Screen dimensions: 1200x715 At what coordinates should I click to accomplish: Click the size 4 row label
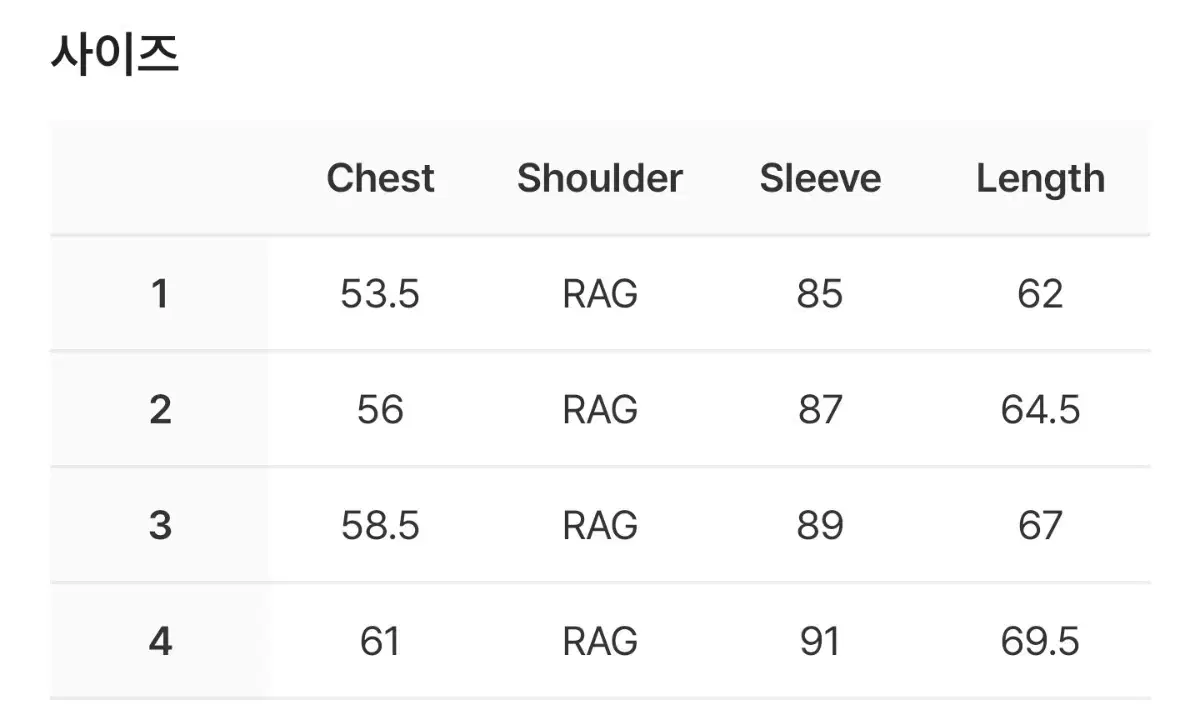[x=160, y=641]
